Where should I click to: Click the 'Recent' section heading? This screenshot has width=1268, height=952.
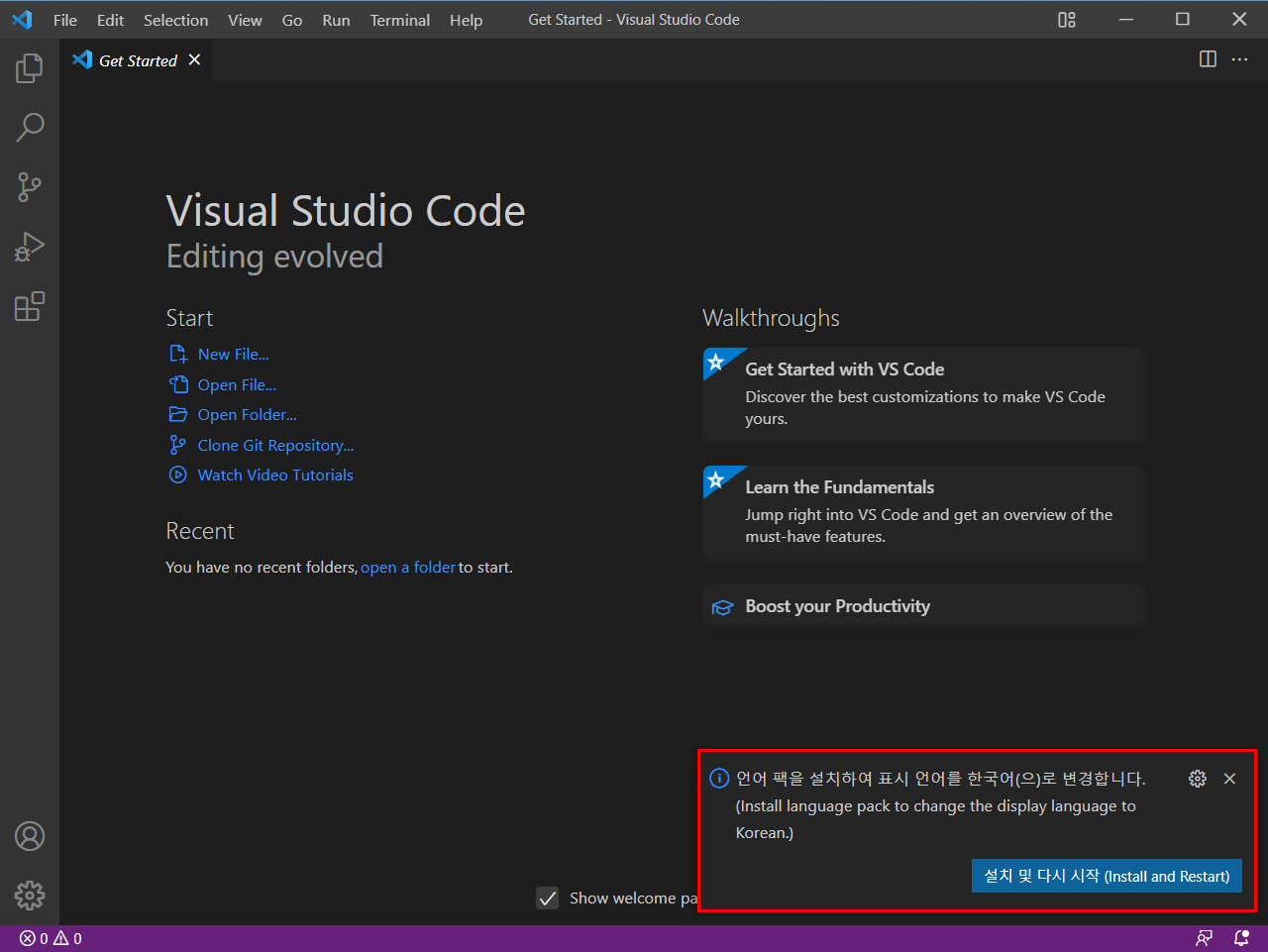[x=200, y=531]
